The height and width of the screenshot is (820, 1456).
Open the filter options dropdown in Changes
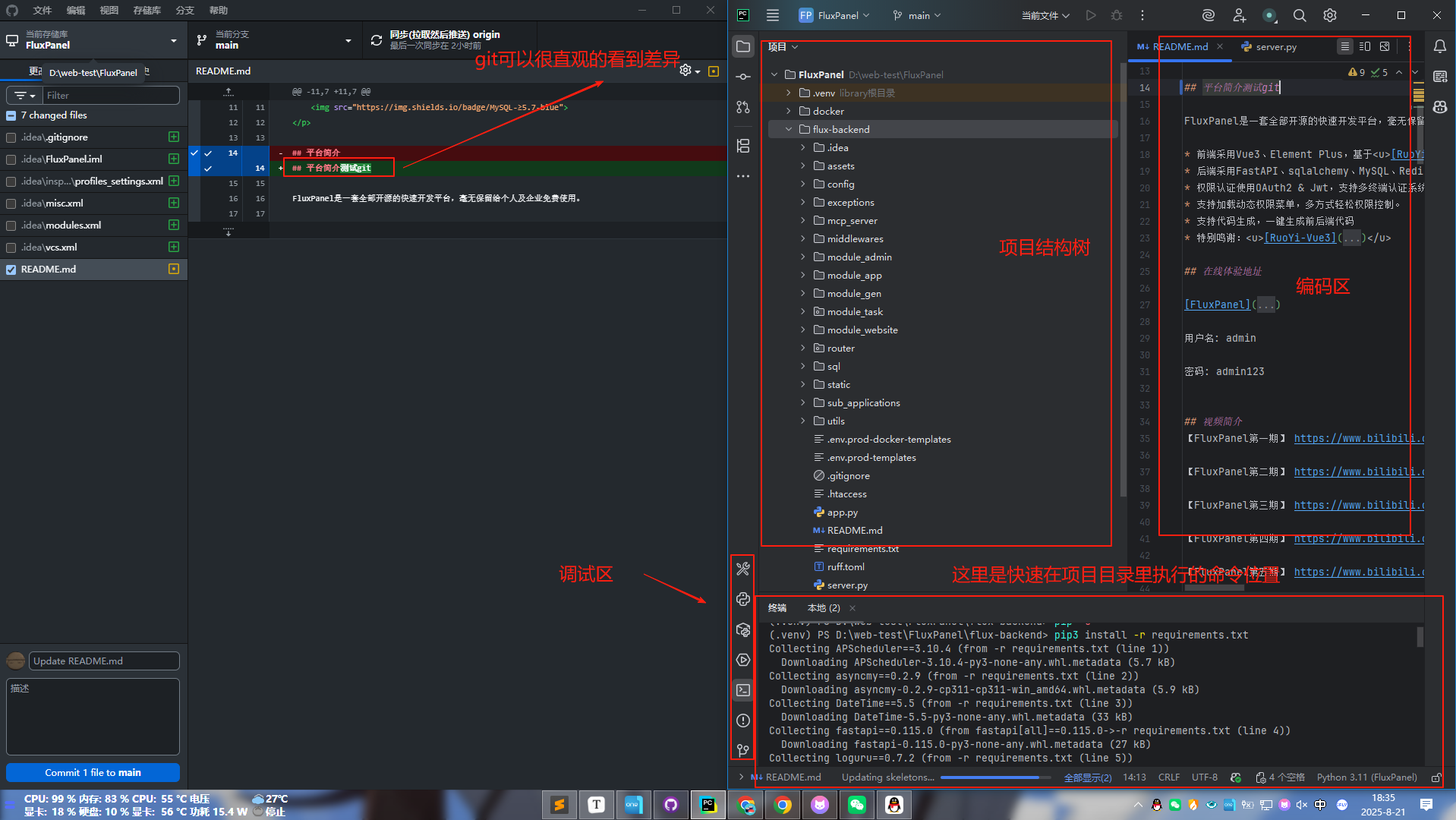pyautogui.click(x=24, y=96)
